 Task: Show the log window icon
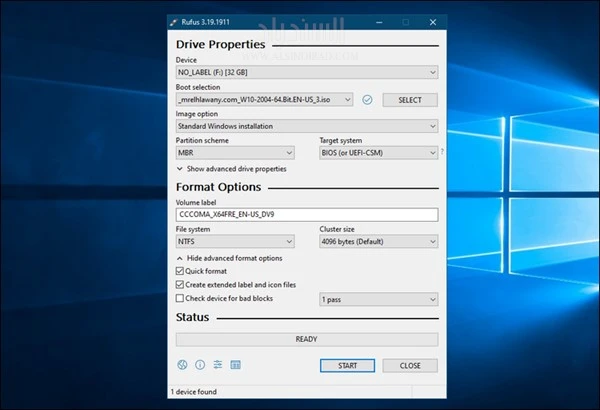(236, 365)
